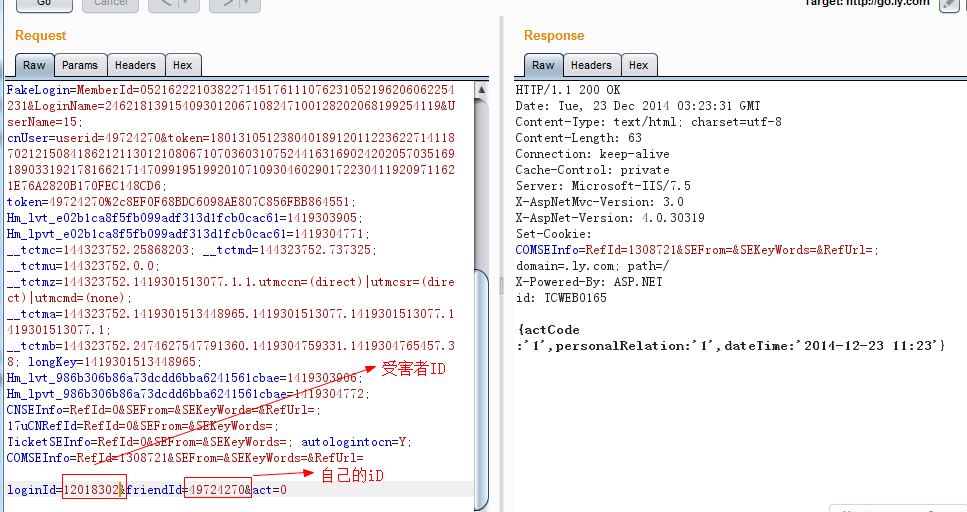967x512 pixels.
Task: Click the CNSEInfo=RefId=0 cookie line
Action: (x=163, y=411)
